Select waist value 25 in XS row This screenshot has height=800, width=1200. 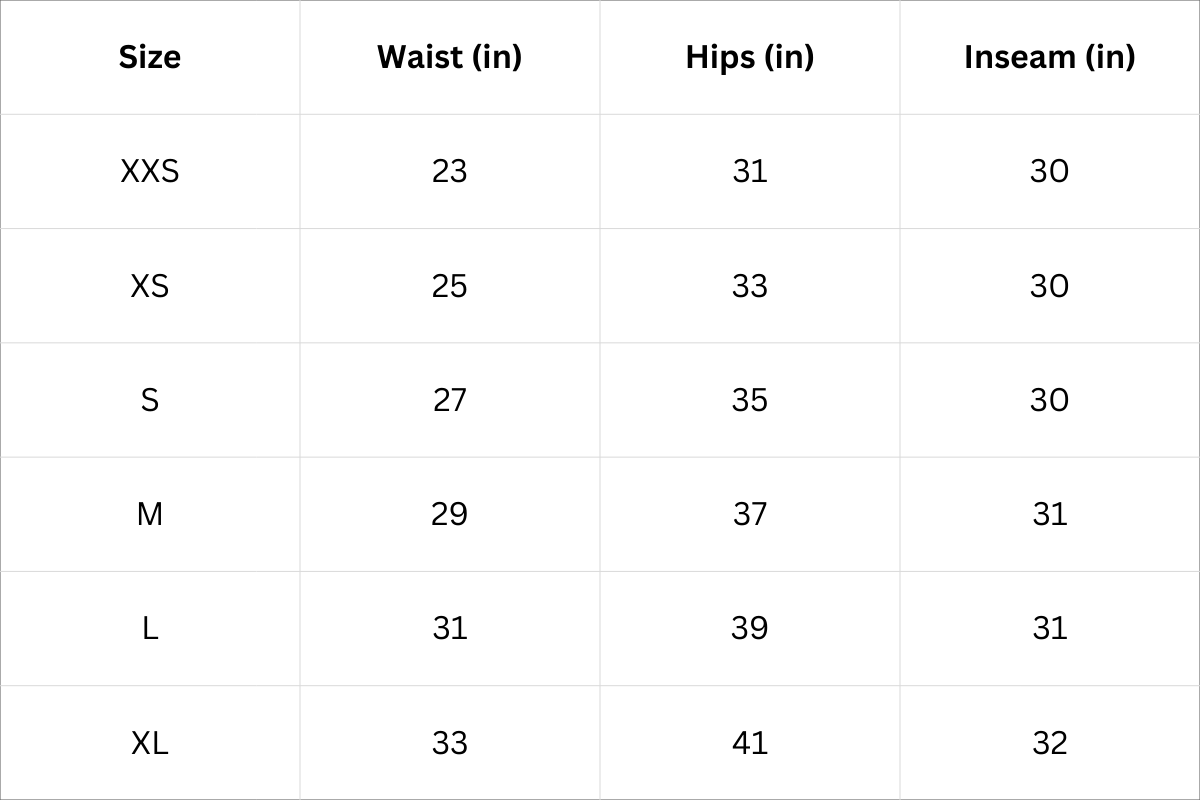click(x=450, y=287)
